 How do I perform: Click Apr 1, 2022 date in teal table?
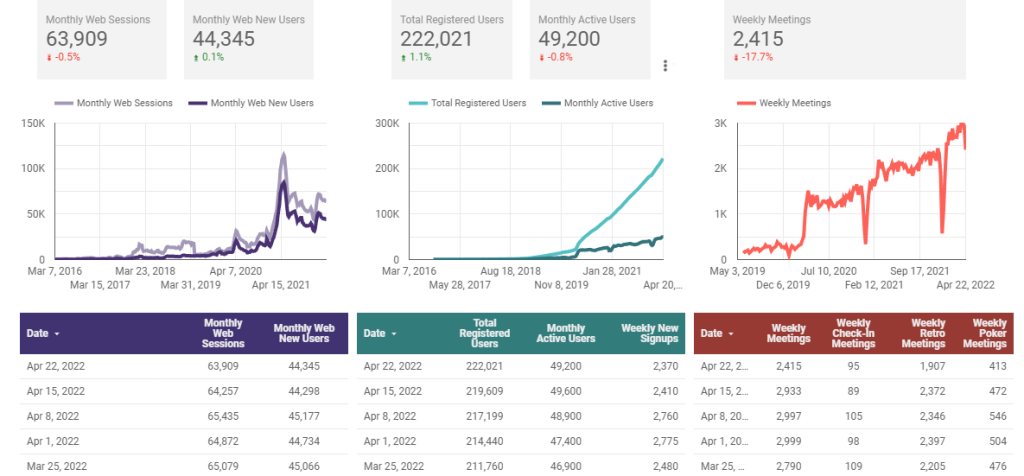click(x=390, y=441)
